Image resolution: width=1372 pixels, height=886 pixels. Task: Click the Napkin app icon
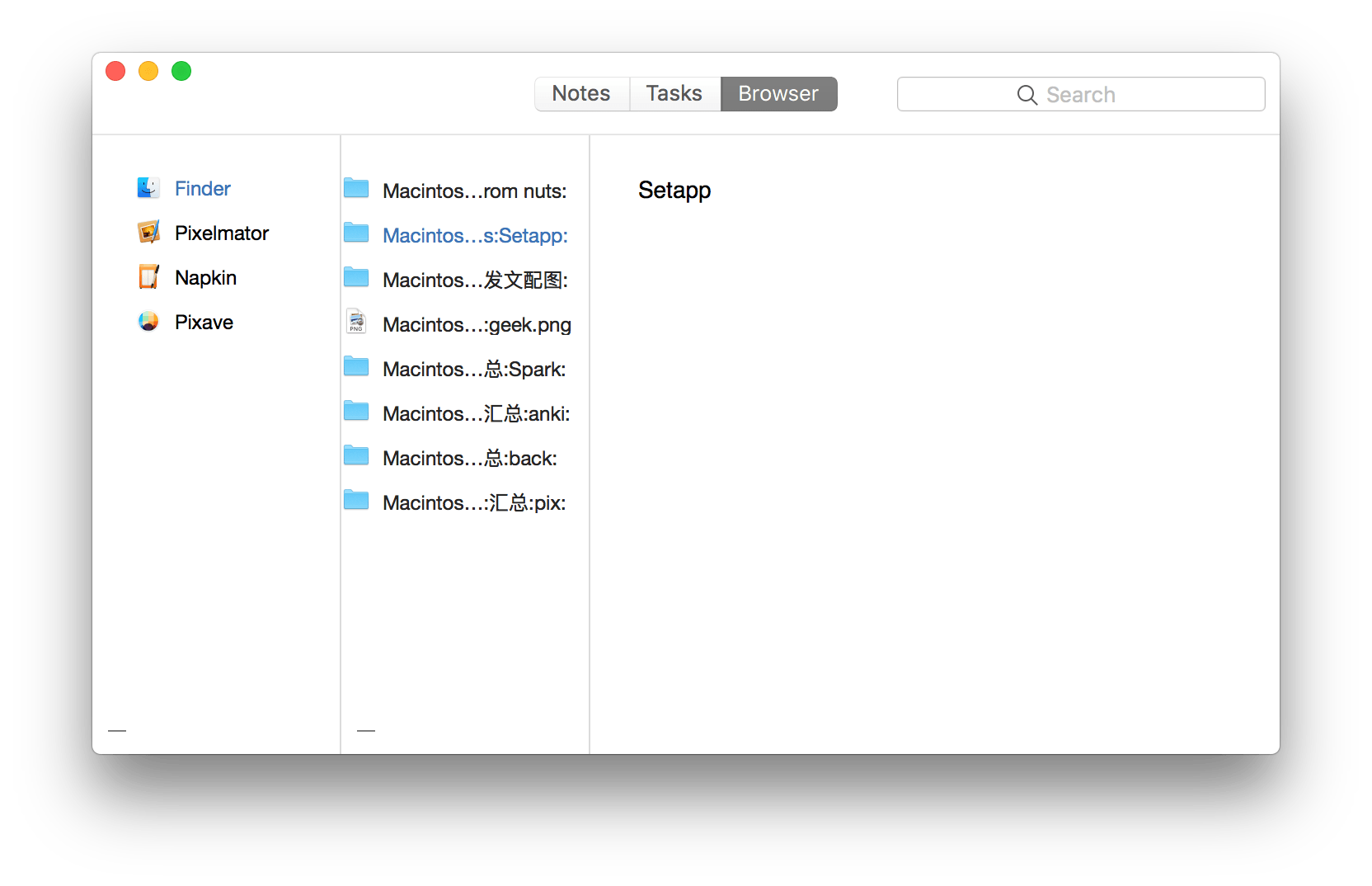coord(148,277)
